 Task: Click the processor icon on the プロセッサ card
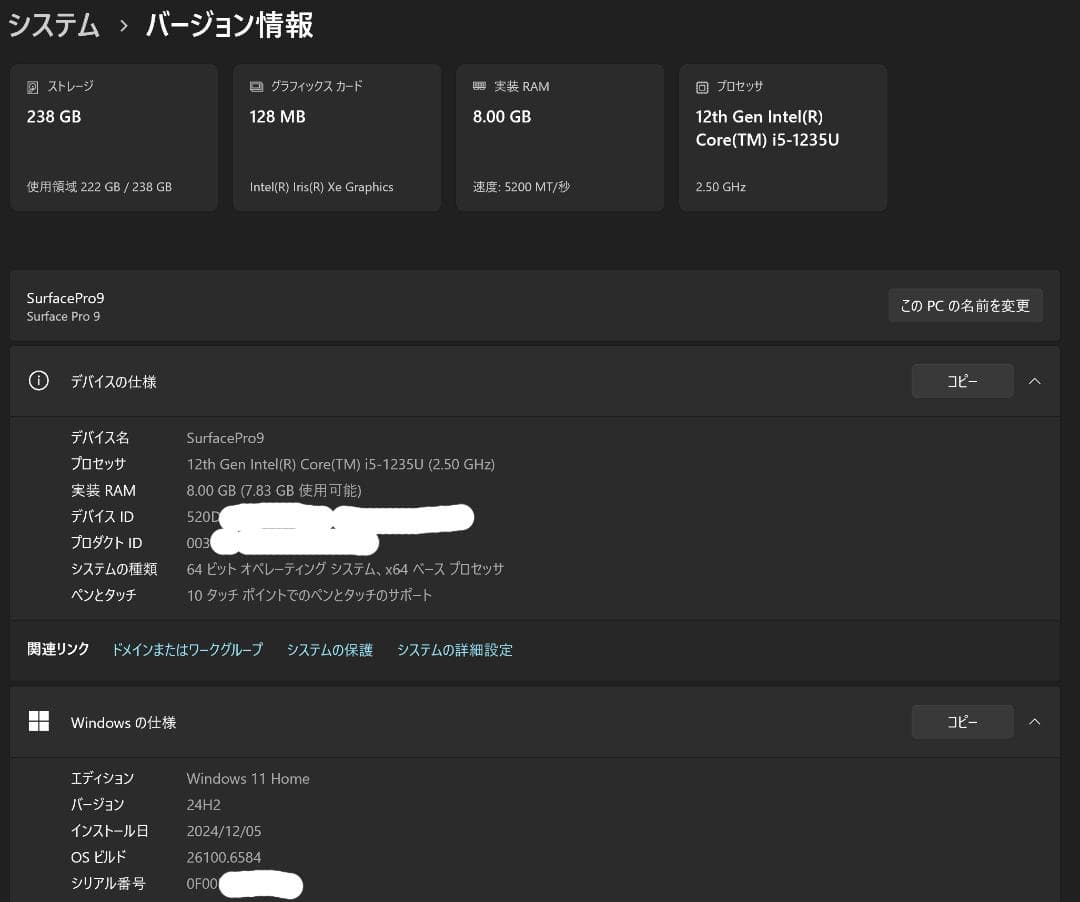tap(703, 86)
